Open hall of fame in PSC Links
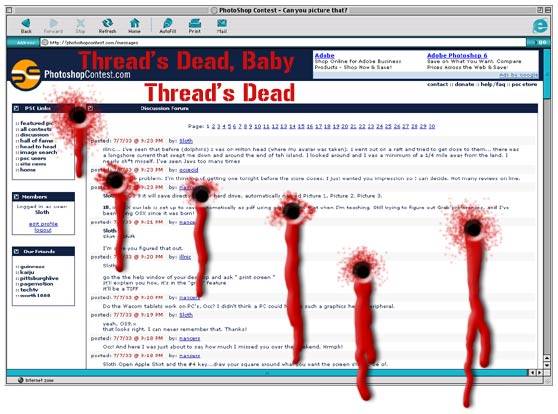The image size is (558, 414). [36, 141]
